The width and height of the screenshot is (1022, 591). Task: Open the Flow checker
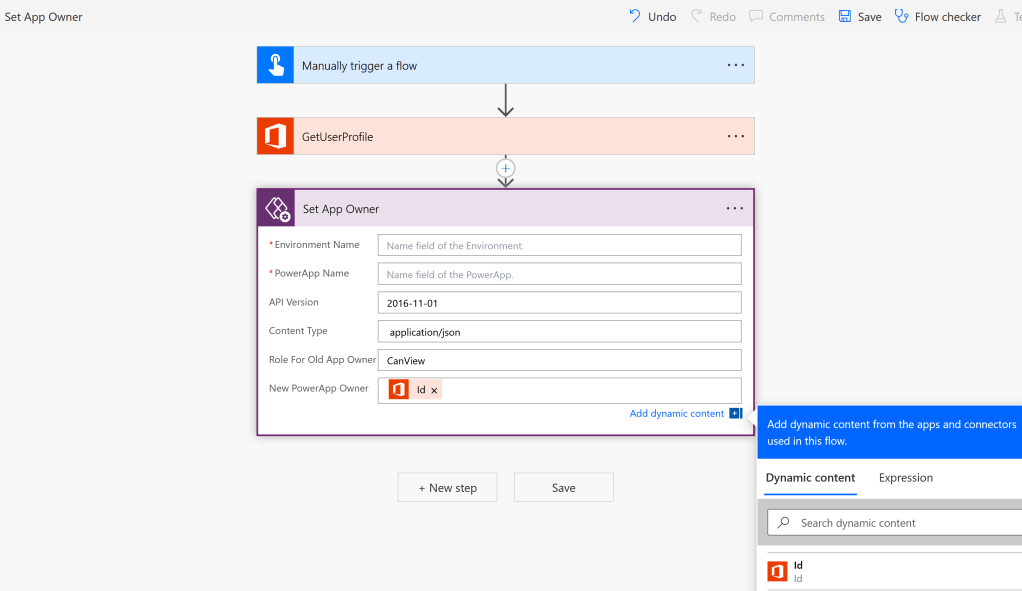click(x=937, y=17)
